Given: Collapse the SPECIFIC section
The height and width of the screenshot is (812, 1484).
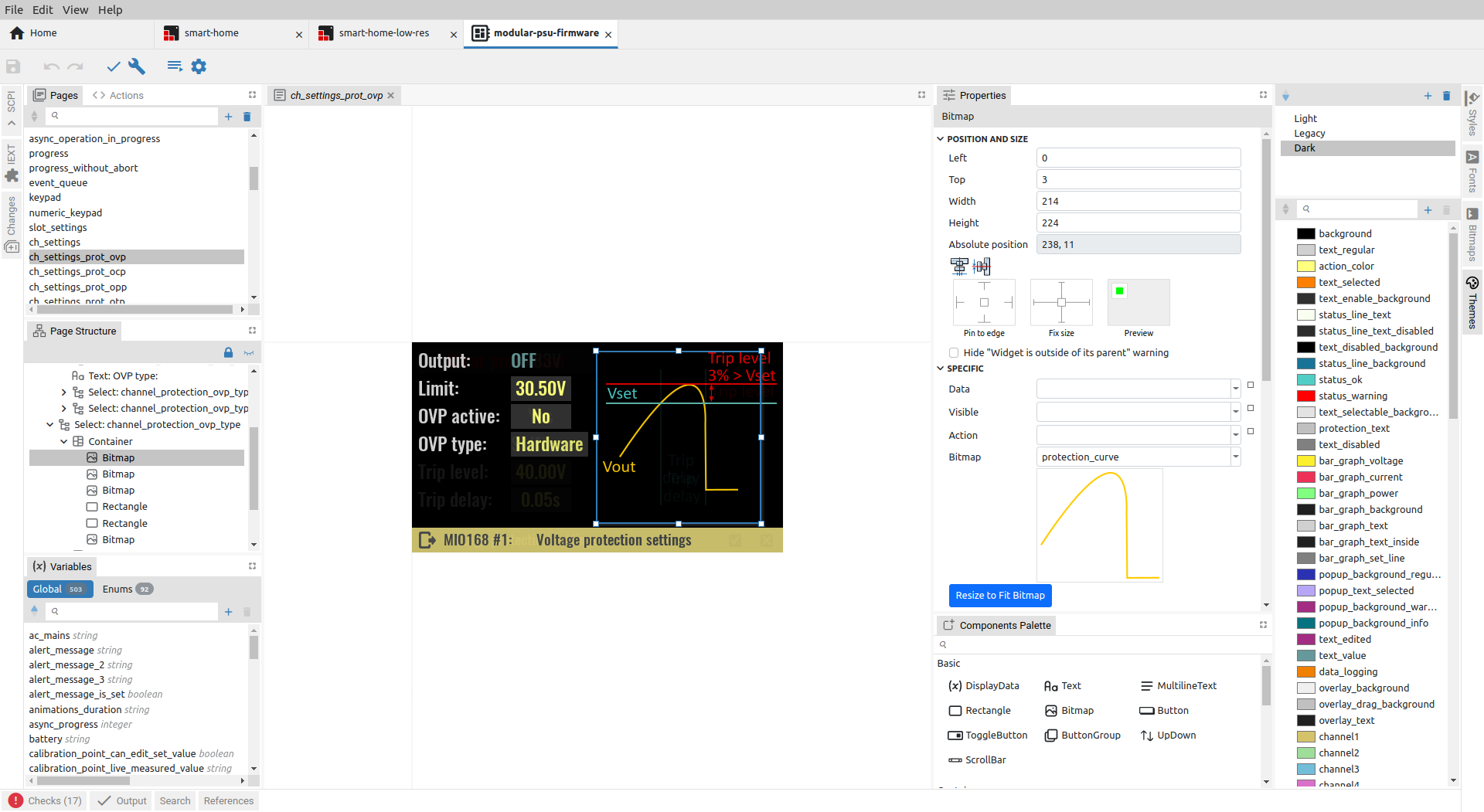Looking at the screenshot, I should pos(941,369).
